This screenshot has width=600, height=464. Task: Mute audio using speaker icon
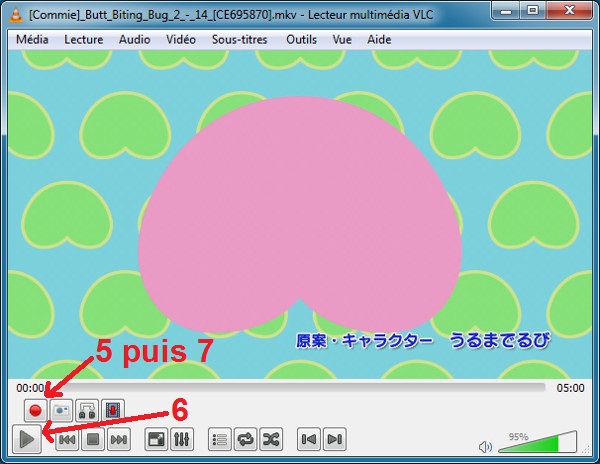point(486,446)
